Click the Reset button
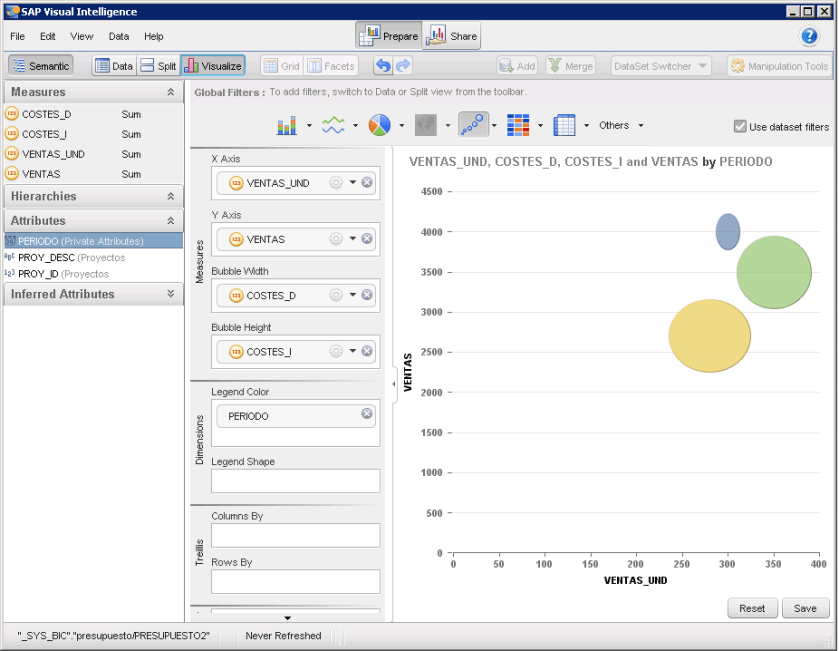 tap(752, 608)
